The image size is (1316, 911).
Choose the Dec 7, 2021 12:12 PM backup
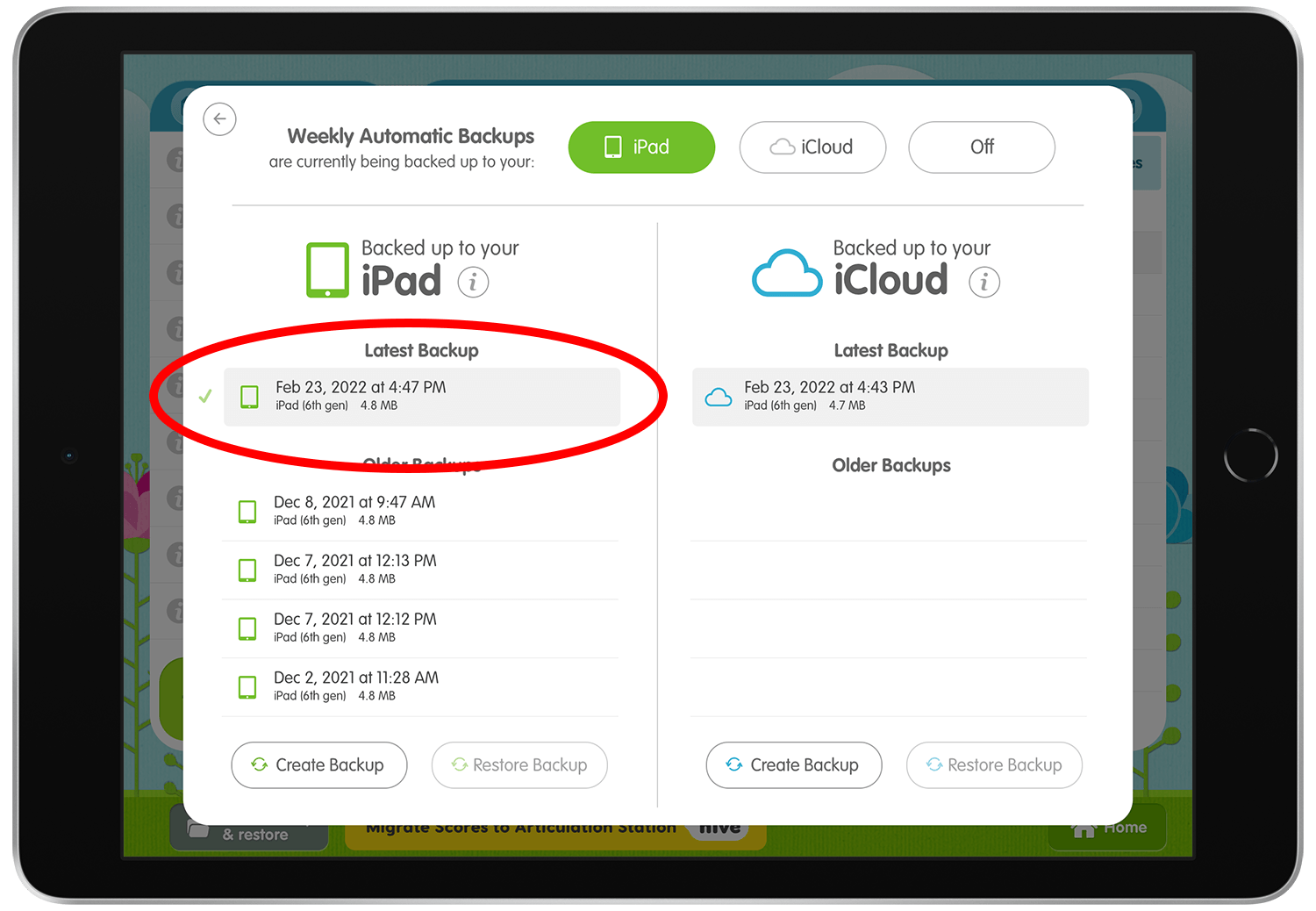pyautogui.click(x=420, y=628)
